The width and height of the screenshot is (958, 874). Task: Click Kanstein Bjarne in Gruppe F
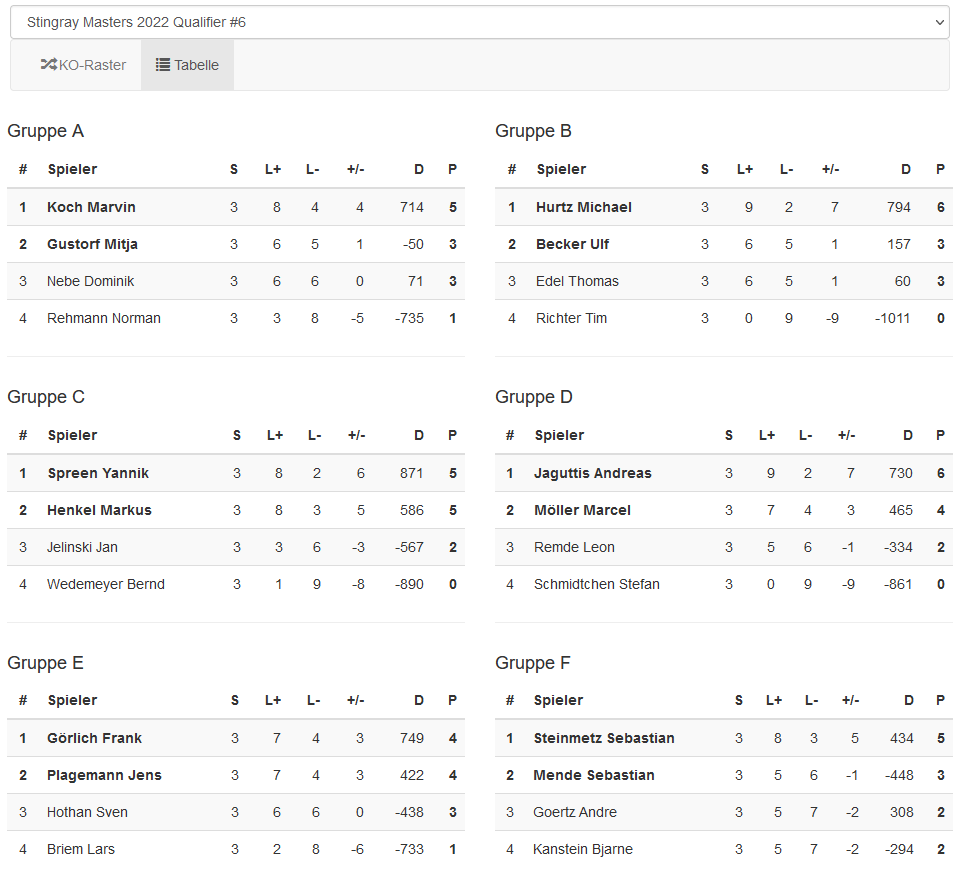click(583, 849)
